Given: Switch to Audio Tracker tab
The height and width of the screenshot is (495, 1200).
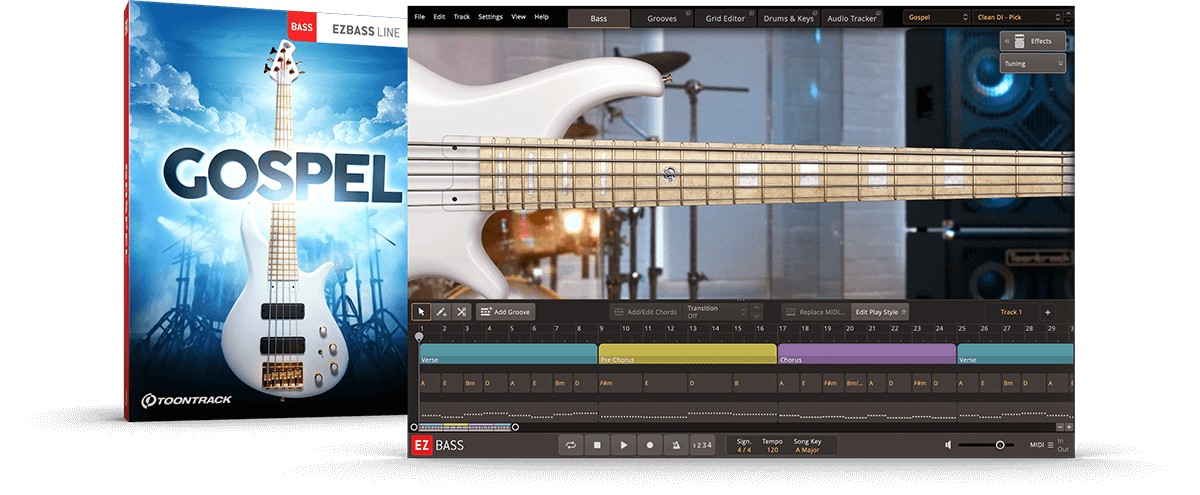Looking at the screenshot, I should 853,18.
